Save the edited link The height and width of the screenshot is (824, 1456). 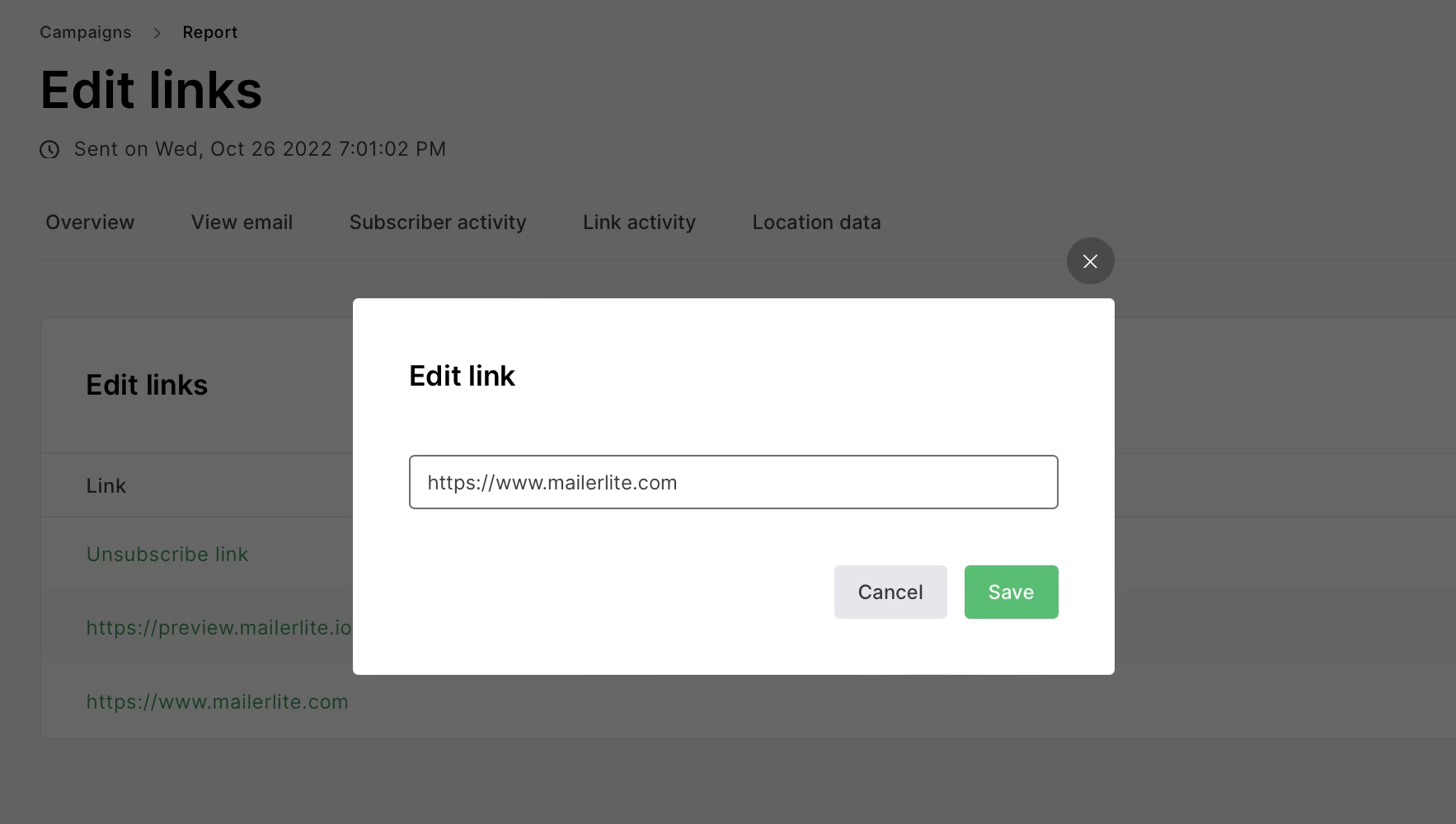click(x=1011, y=592)
